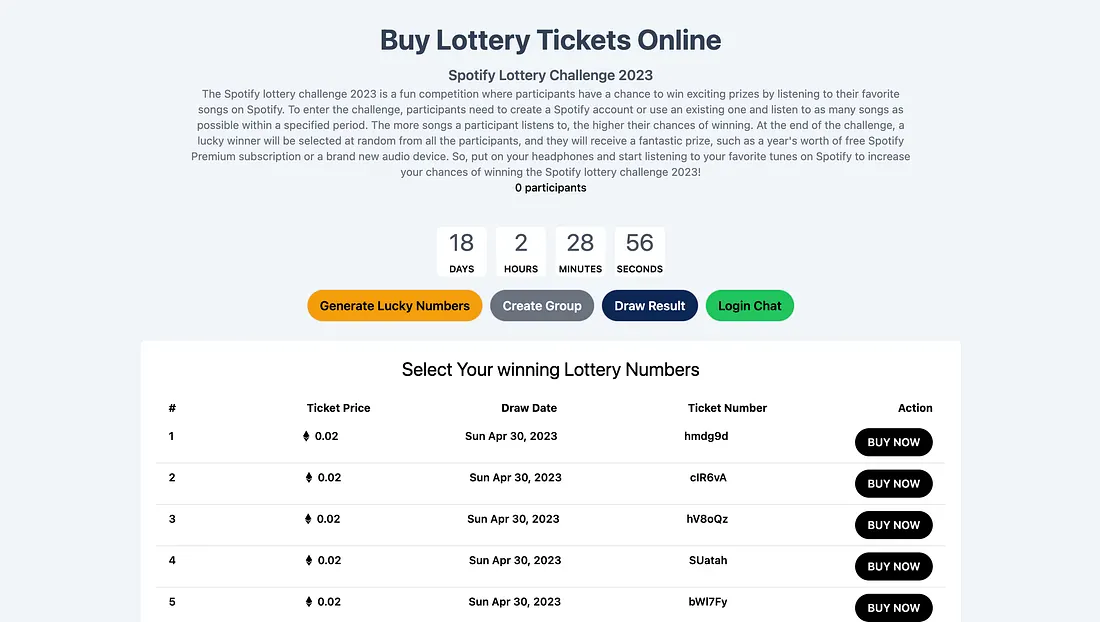Click the Seconds countdown box
The image size is (1100, 622).
[639, 251]
